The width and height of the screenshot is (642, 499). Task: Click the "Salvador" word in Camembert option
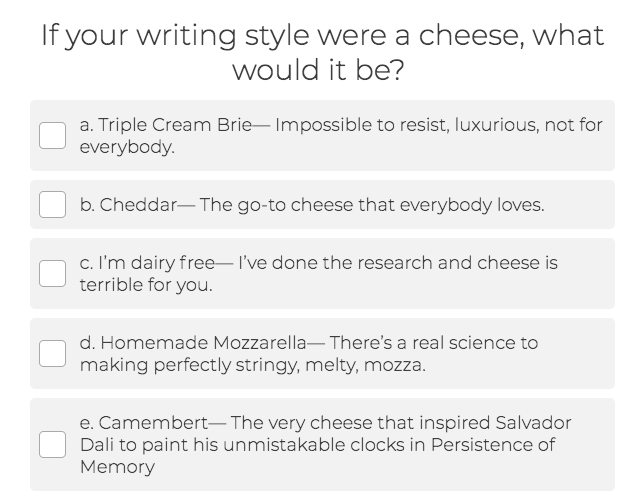(x=533, y=422)
